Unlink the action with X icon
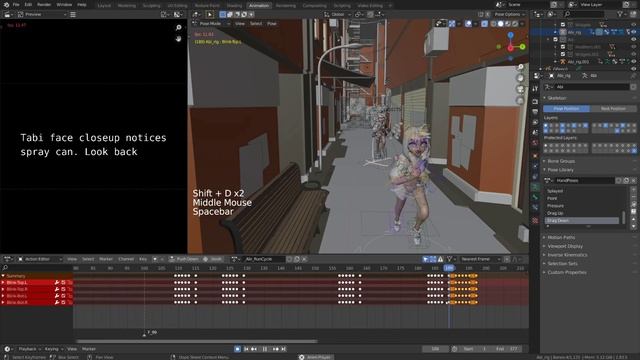Screen dimensions: 640x360 pos(304,259)
